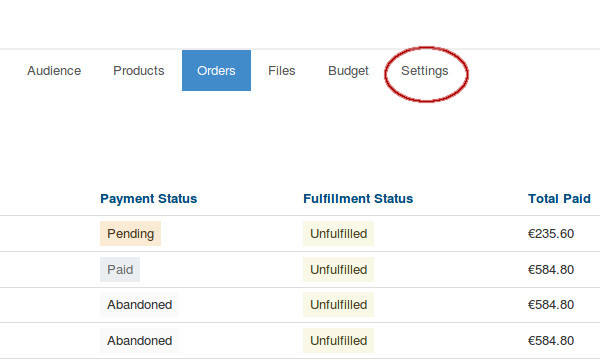Image resolution: width=600 pixels, height=360 pixels.
Task: Select the €584.80 amount in Paid row
Action: [x=551, y=269]
